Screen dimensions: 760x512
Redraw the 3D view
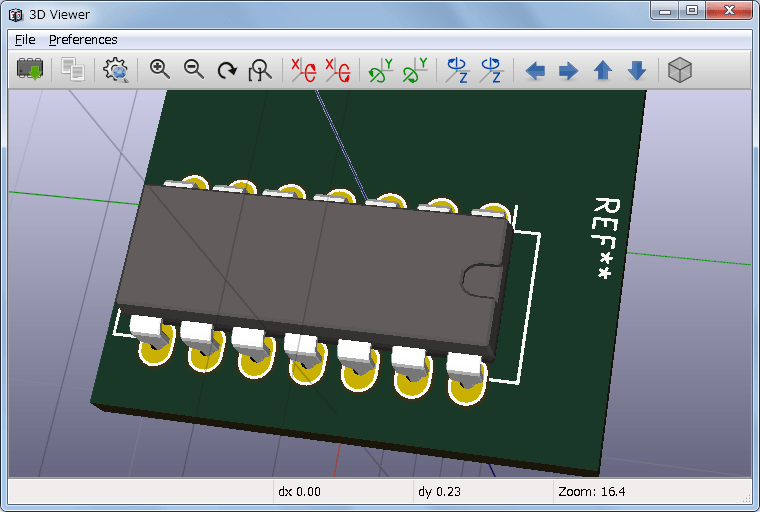pos(228,70)
